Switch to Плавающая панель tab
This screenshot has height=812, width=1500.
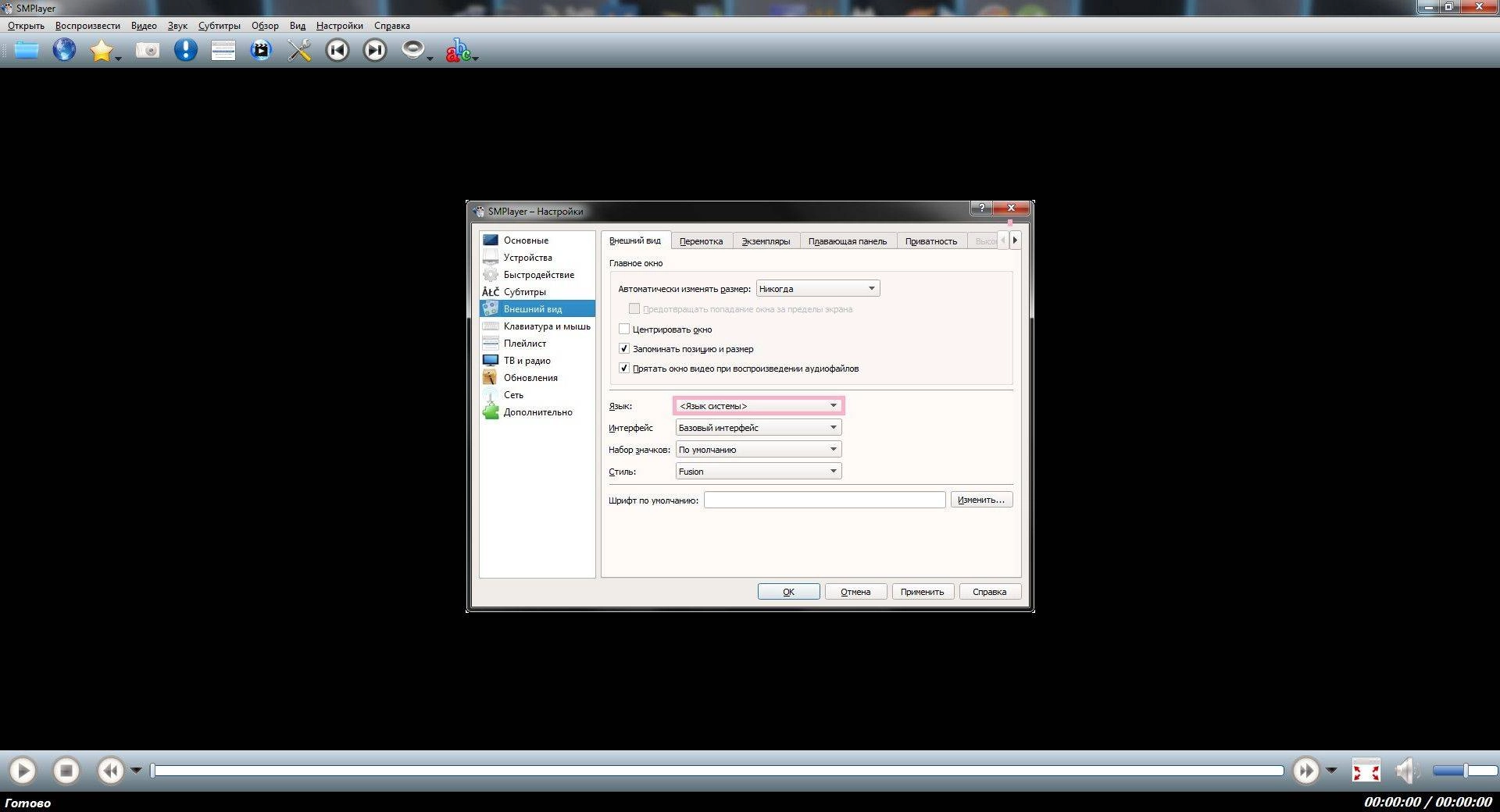click(848, 241)
